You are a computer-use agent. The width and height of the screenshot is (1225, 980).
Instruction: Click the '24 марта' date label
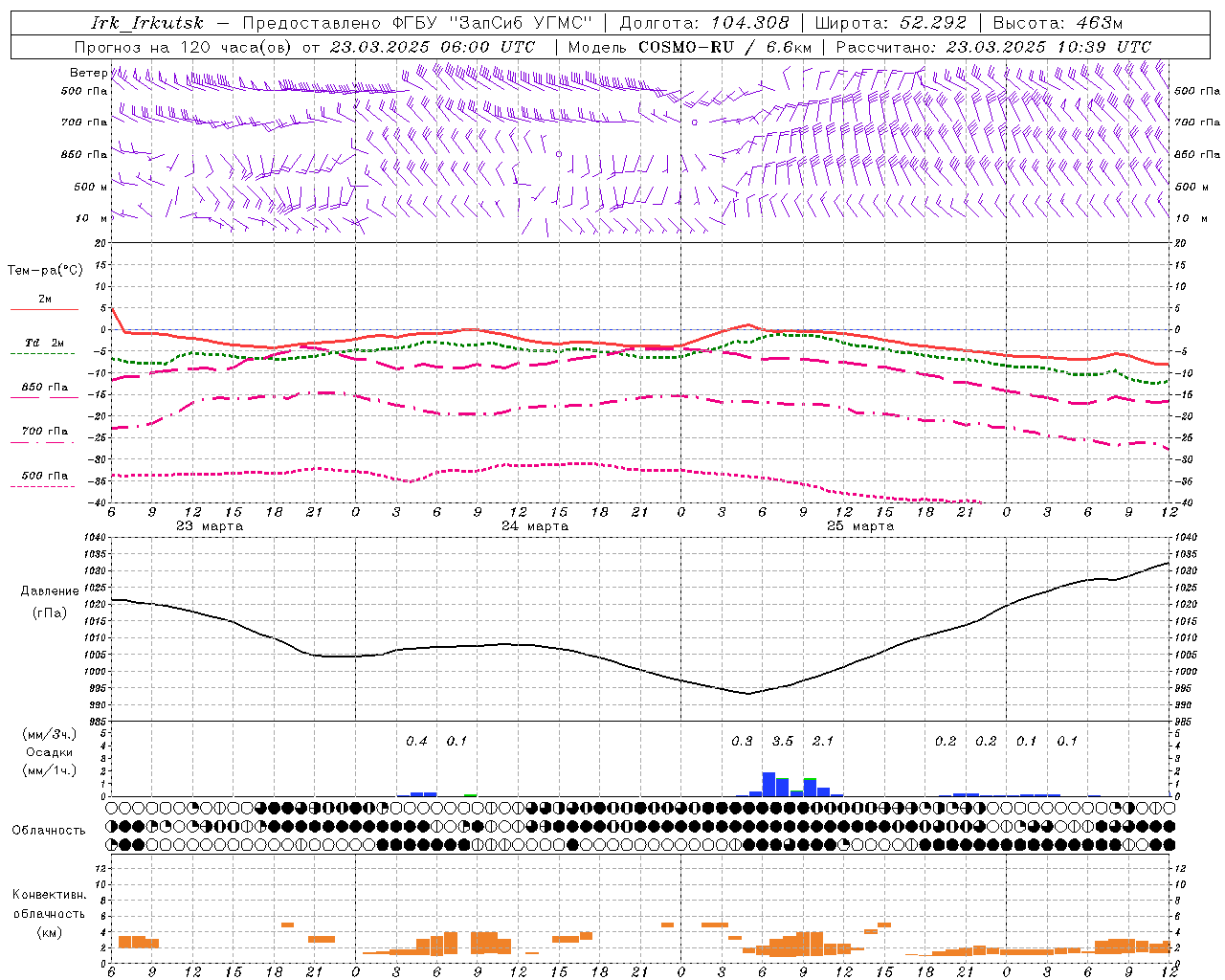(x=535, y=526)
